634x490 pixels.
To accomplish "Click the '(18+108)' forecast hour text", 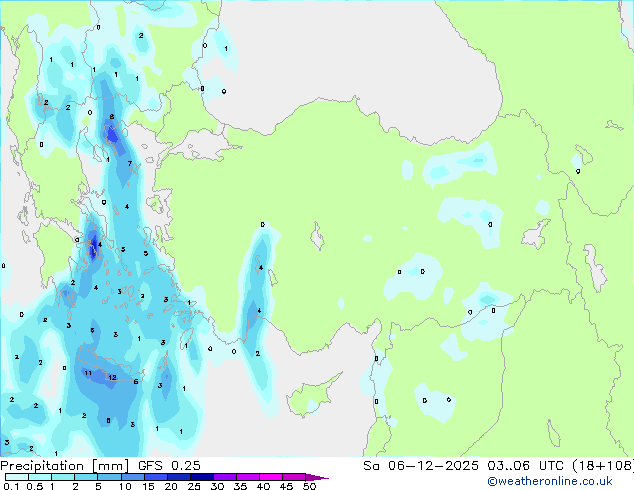I will tap(603, 466).
